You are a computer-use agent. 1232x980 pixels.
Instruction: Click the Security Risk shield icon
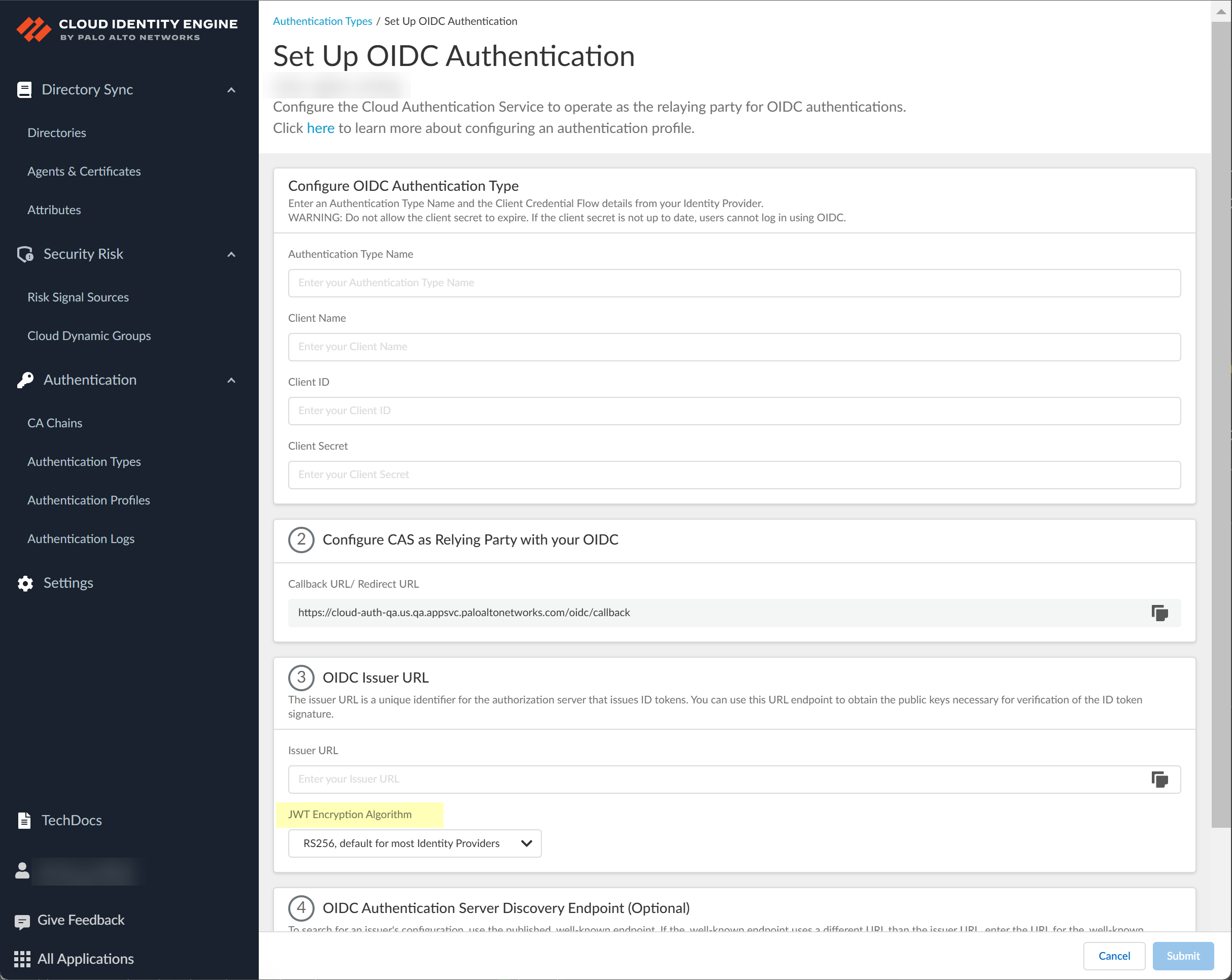[x=25, y=254]
